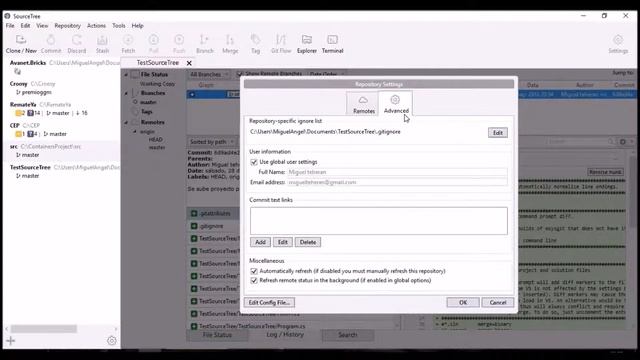Select the TestSourceTree bookmark in sidebar

(x=63, y=171)
